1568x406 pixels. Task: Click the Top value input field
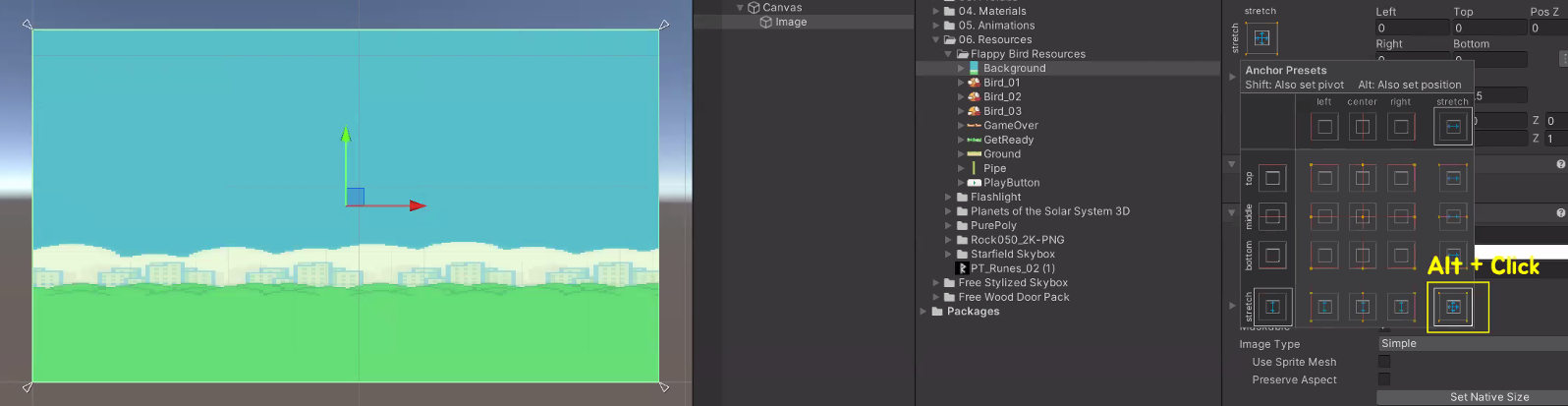pyautogui.click(x=1489, y=28)
